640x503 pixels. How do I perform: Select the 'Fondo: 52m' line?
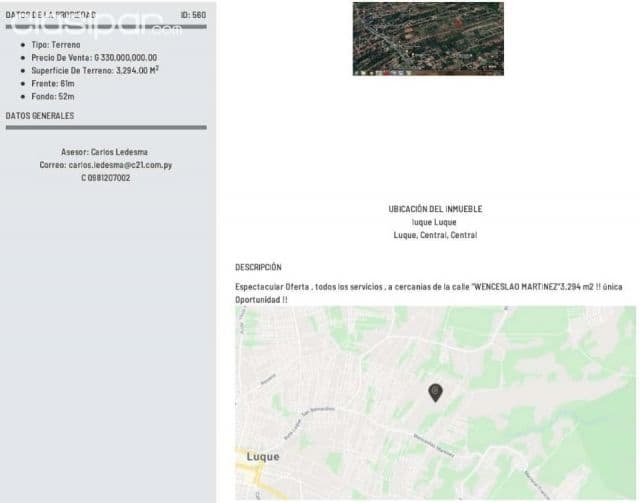pos(53,97)
